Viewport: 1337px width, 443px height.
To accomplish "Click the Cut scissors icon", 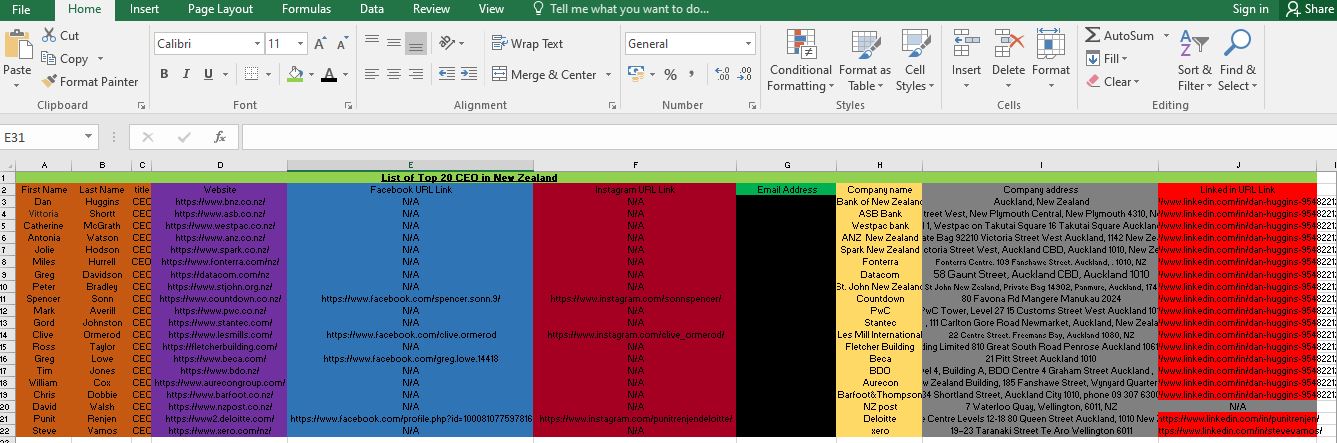I will pyautogui.click(x=49, y=35).
